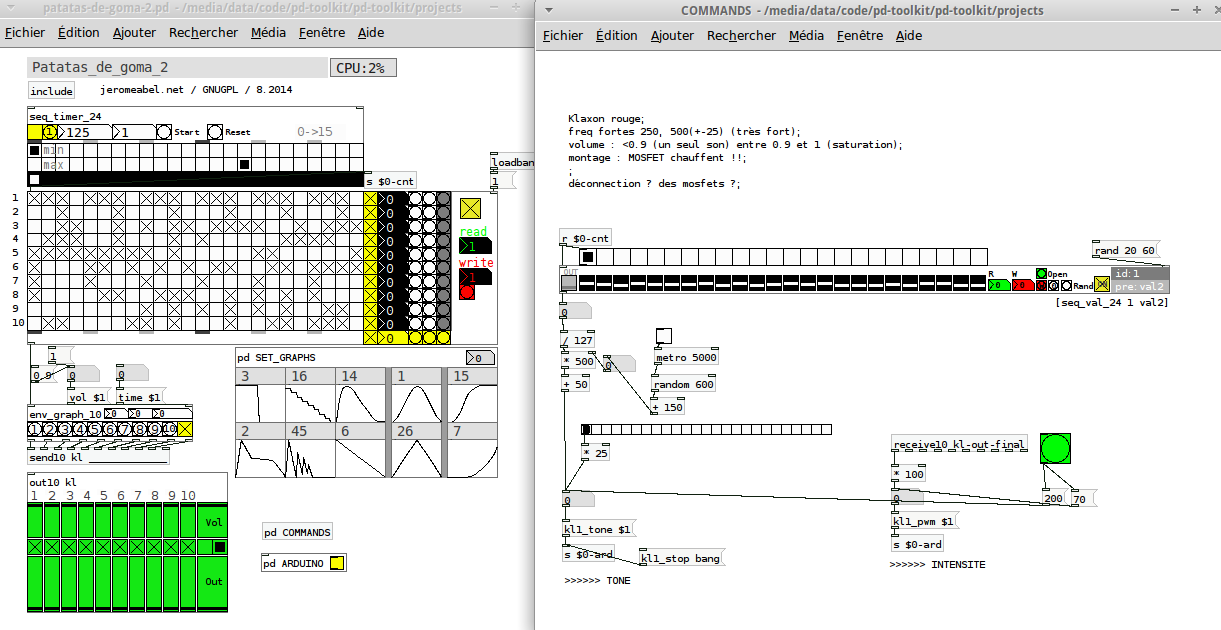Select the green read number box

[475, 246]
